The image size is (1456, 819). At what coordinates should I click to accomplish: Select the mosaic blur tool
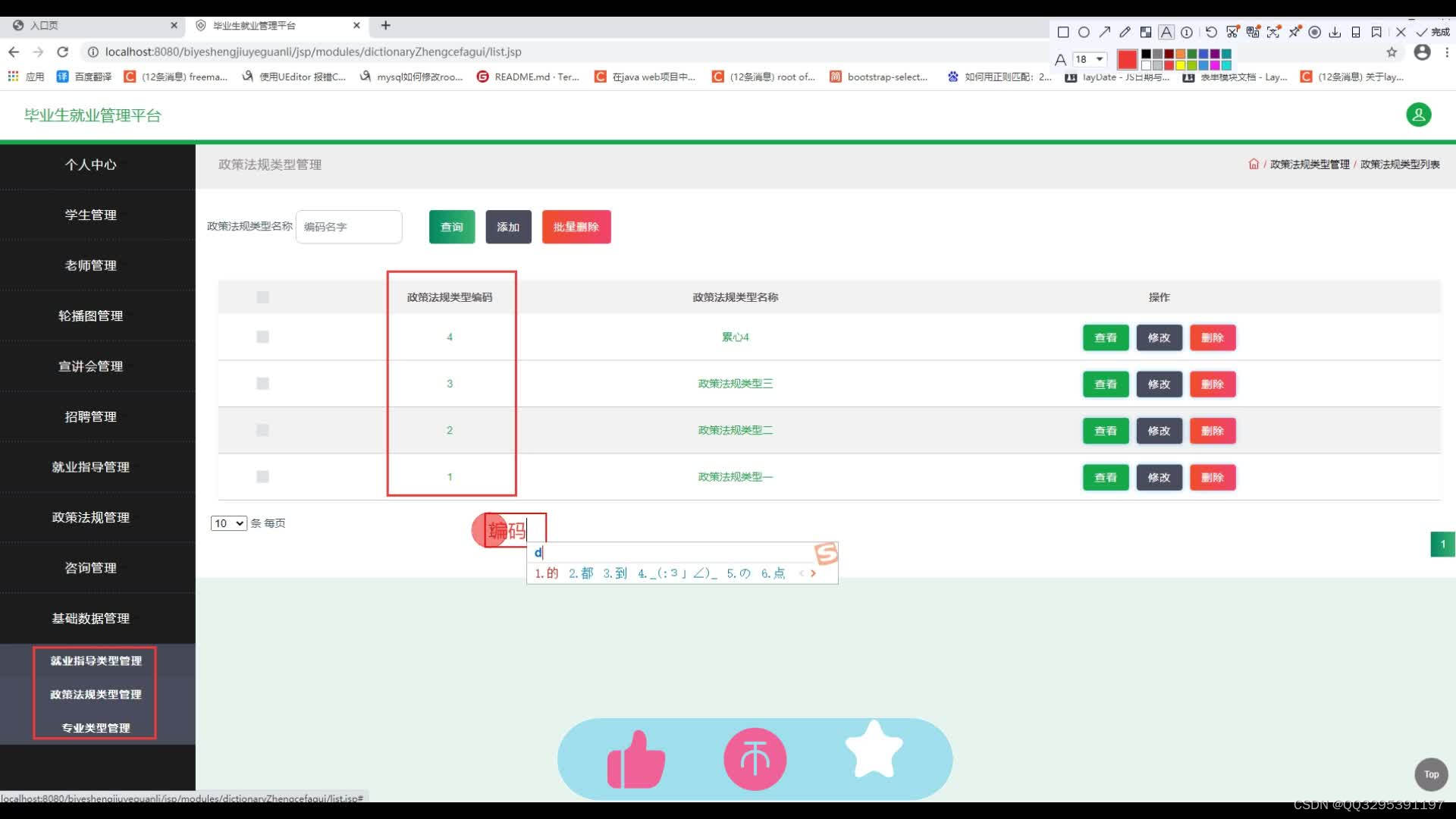pos(1146,33)
